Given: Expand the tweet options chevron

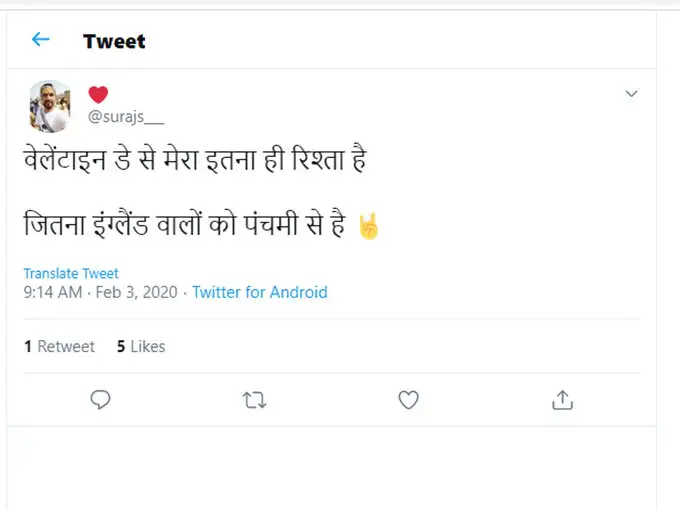Looking at the screenshot, I should [631, 94].
